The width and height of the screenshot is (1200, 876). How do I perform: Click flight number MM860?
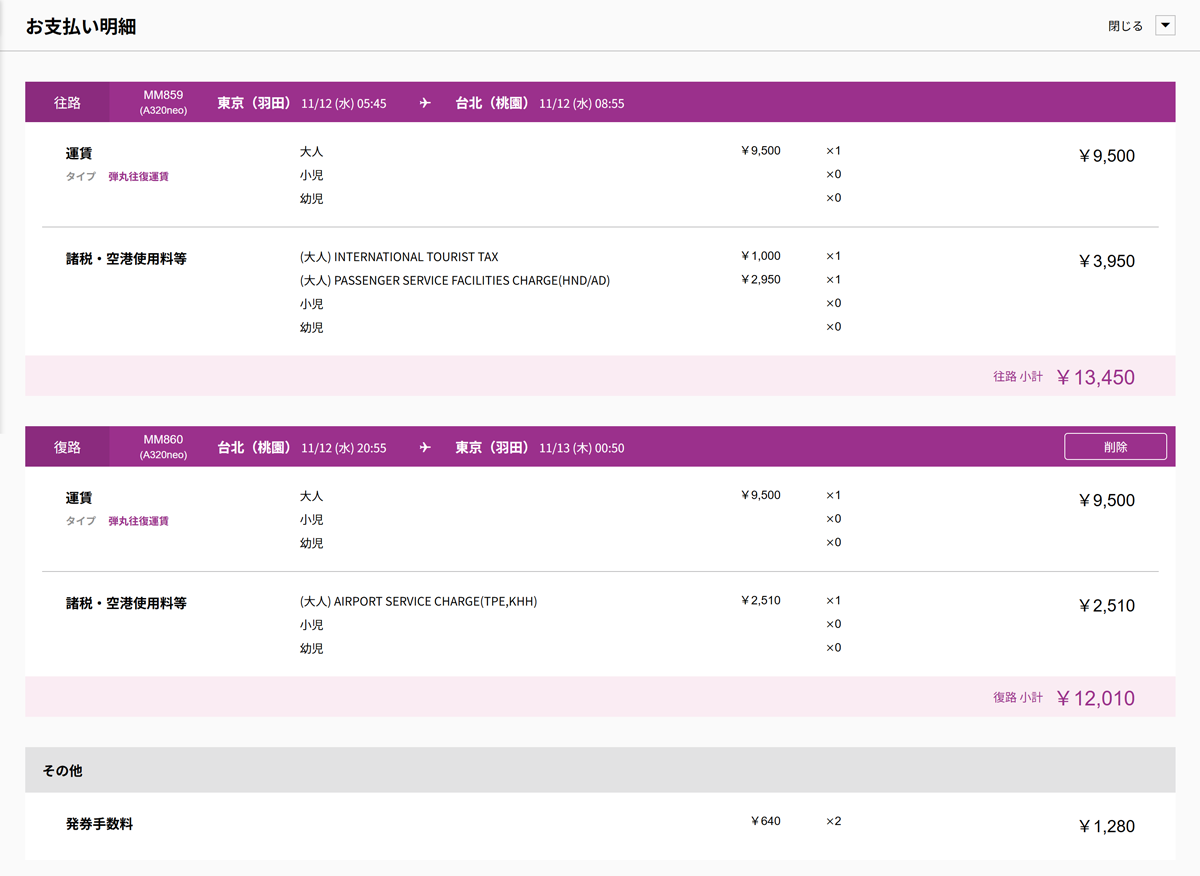tap(163, 440)
